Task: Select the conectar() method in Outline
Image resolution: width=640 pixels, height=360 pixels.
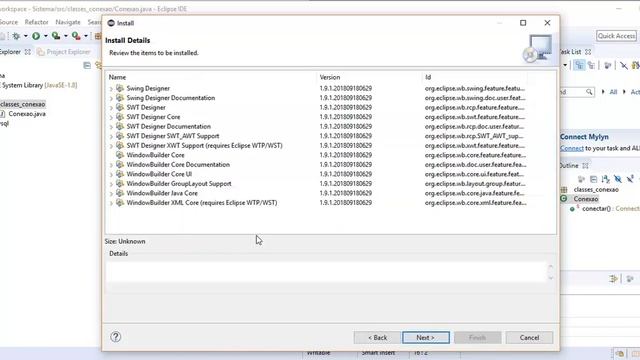Action: click(596, 209)
